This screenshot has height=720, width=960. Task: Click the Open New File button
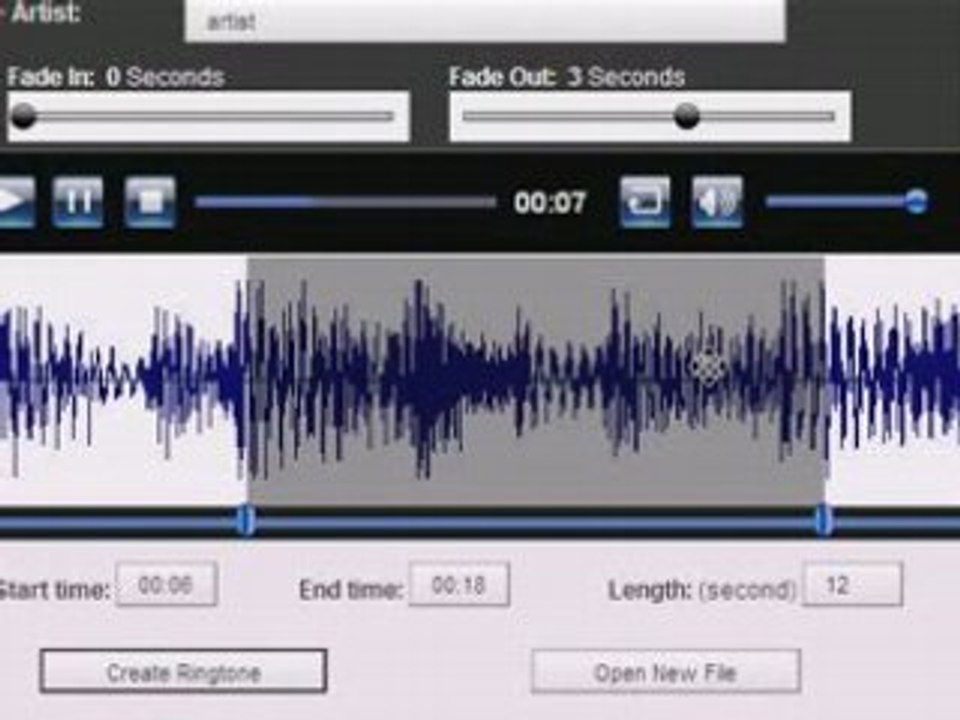[x=666, y=672]
